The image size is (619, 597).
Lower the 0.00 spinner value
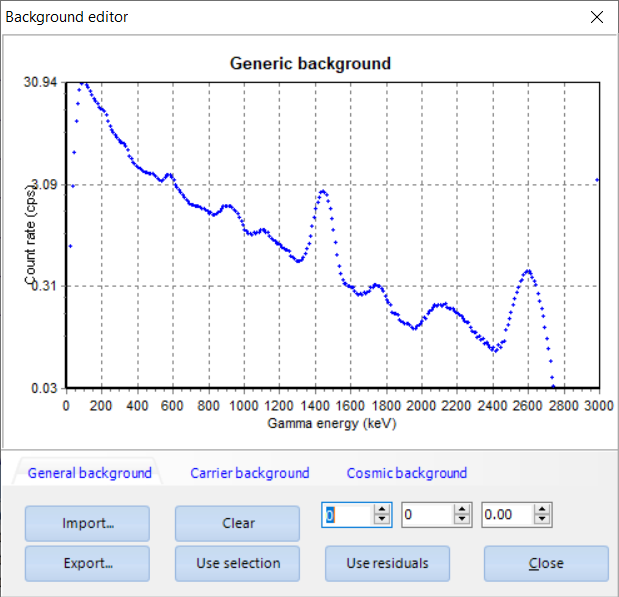tap(542, 519)
